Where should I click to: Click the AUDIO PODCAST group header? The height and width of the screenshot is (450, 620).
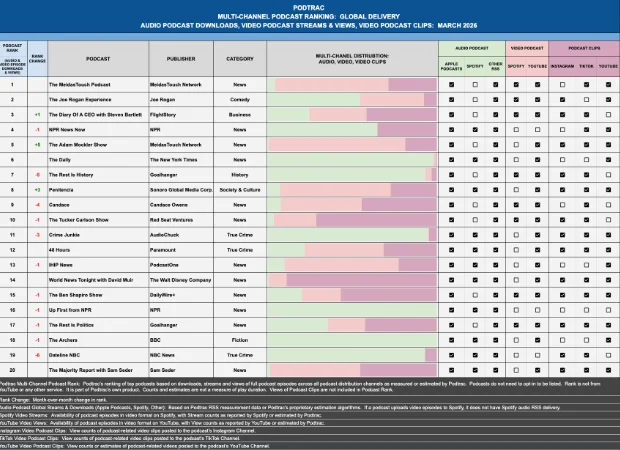(x=472, y=48)
